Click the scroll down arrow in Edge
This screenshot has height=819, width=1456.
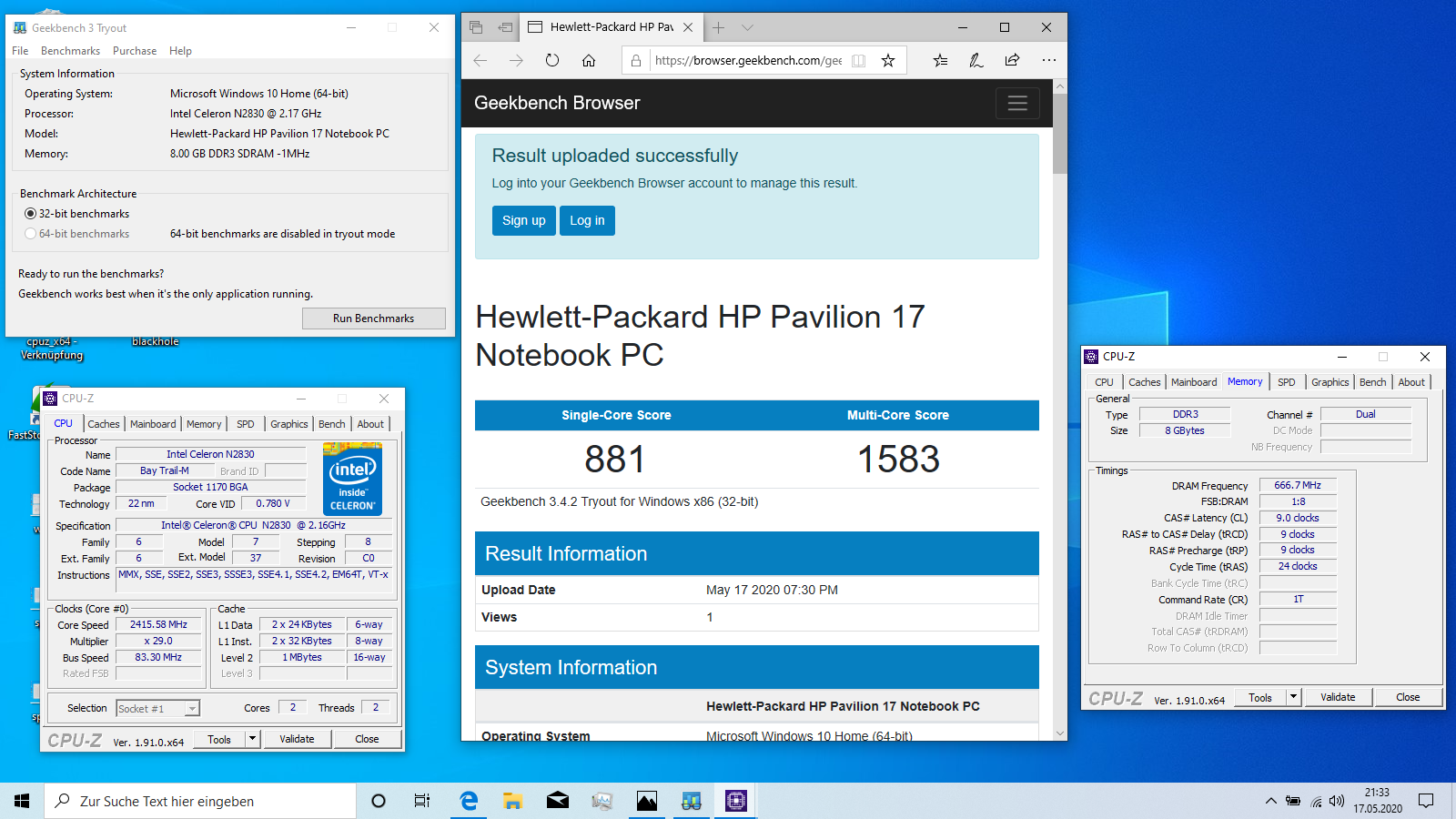1059,733
